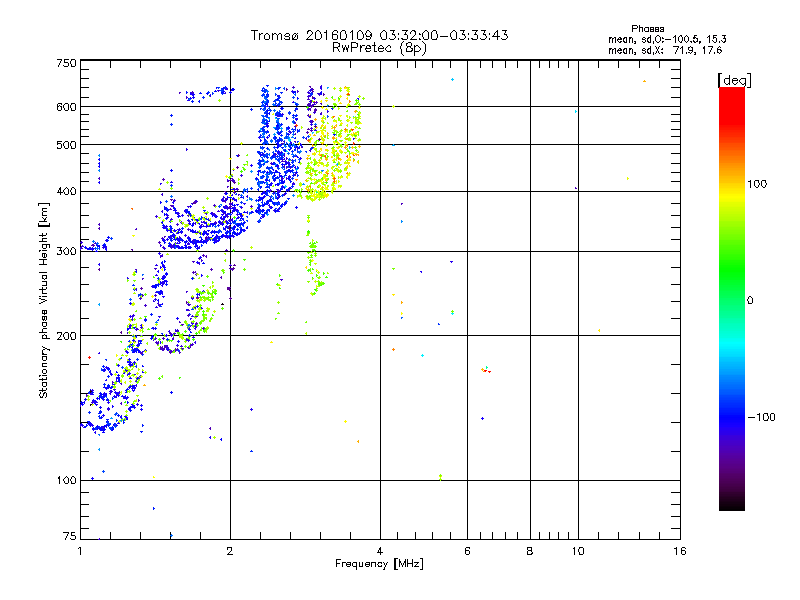Viewport: 800px width, 600px height.
Task: Click the x-axis tick label "1"
Action: [x=80, y=551]
